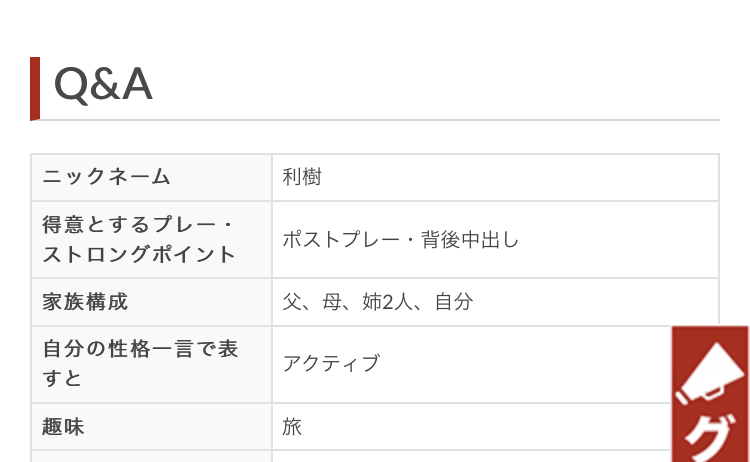
Task: Click the empty area right of 旅
Action: coord(485,427)
